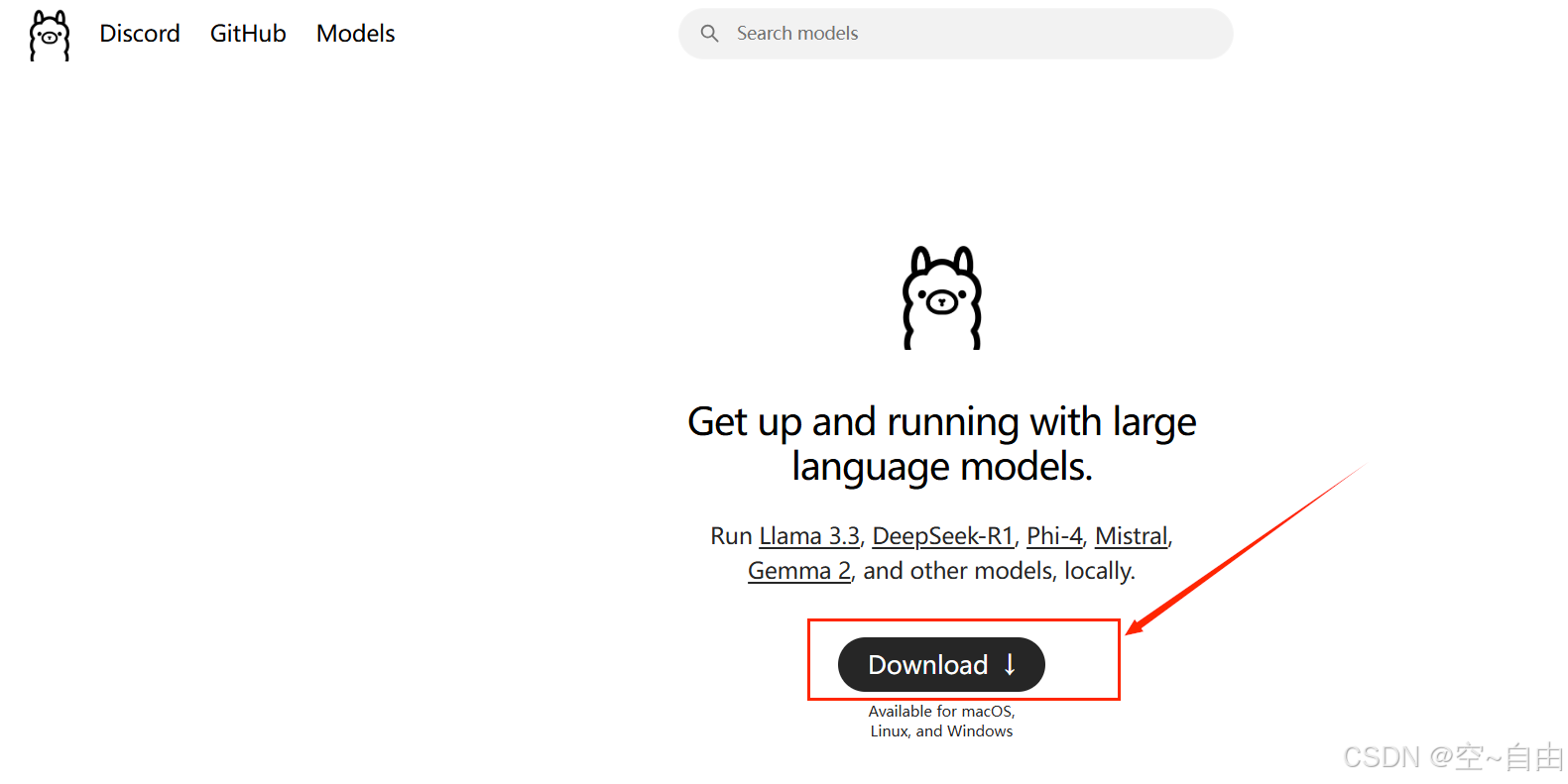Click the Download button
This screenshot has width=1568, height=784.
pos(941,664)
